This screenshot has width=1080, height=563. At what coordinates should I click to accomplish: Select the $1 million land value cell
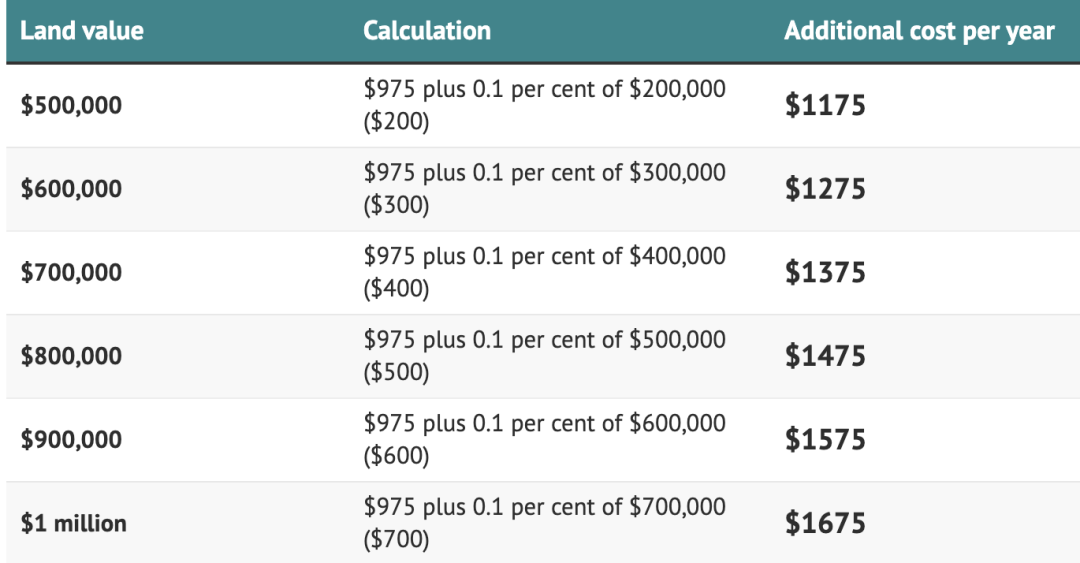[74, 523]
